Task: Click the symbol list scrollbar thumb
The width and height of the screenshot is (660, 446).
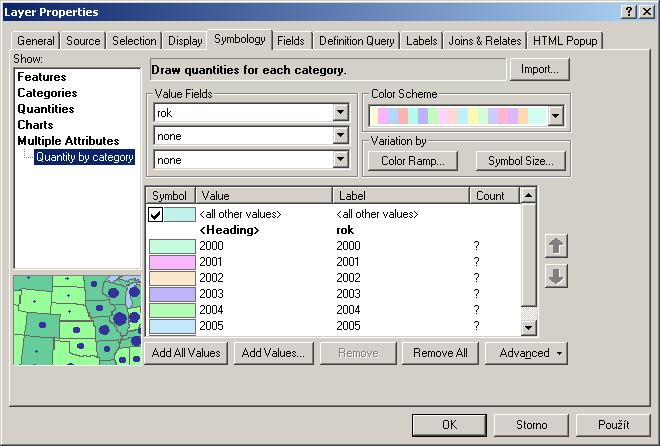Action: 528,255
